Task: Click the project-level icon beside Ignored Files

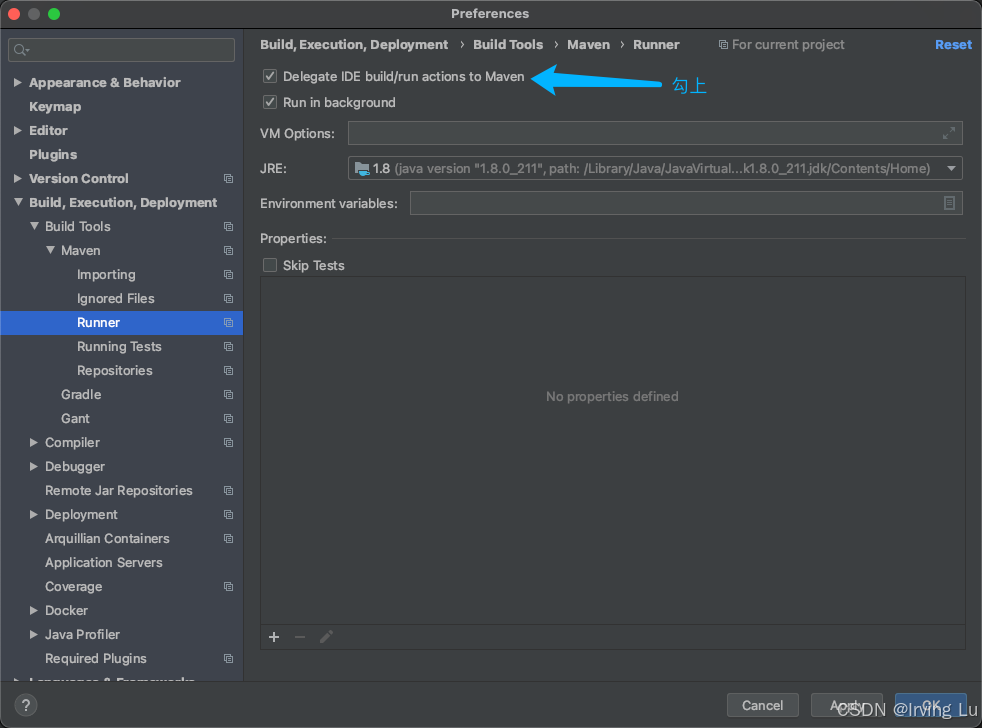Action: click(229, 298)
